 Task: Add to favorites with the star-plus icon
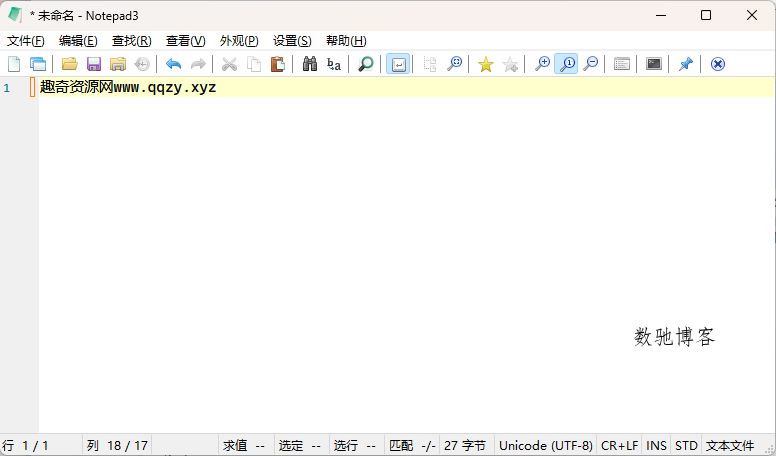510,64
